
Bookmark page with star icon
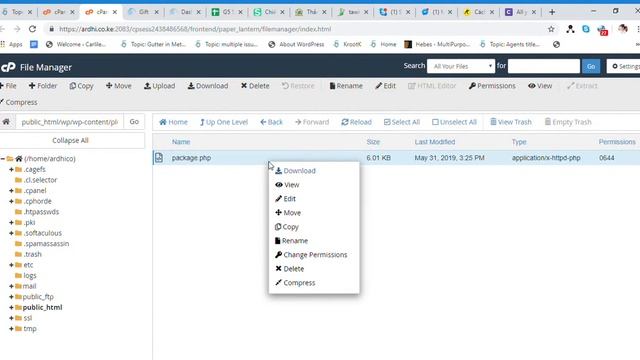click(x=551, y=29)
